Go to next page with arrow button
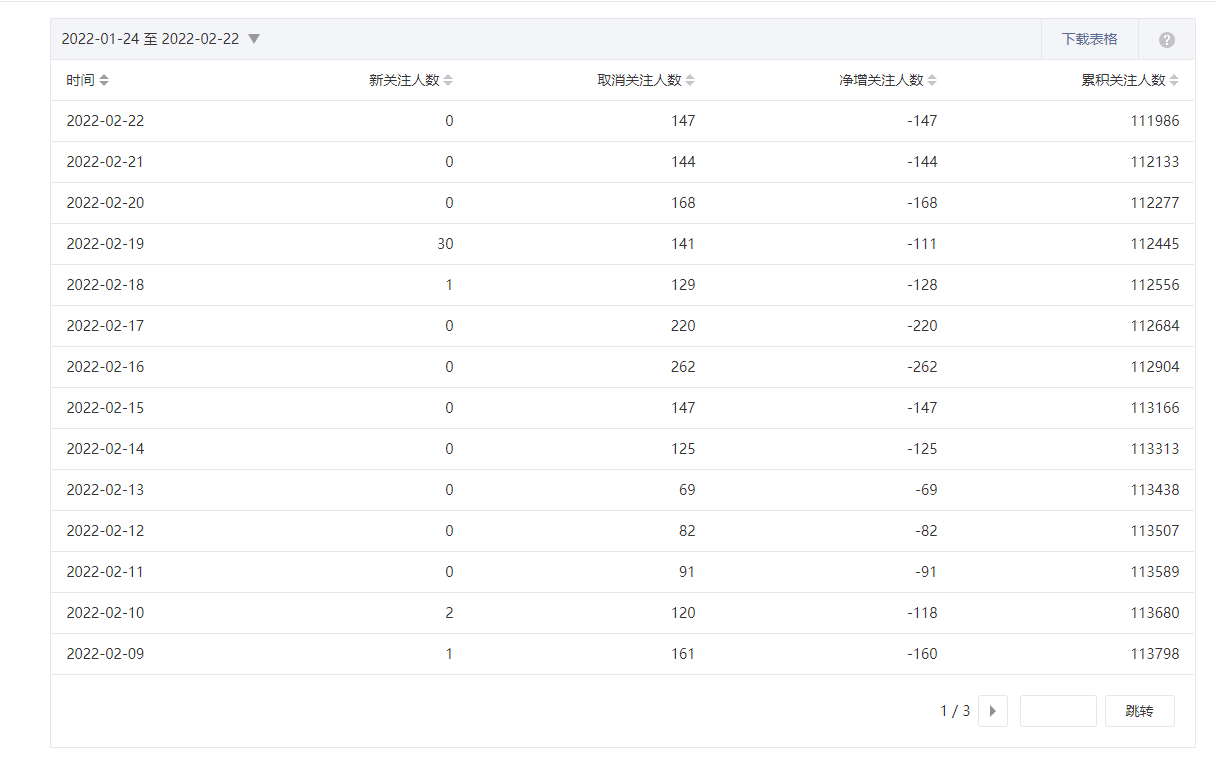The image size is (1216, 781). pos(992,711)
